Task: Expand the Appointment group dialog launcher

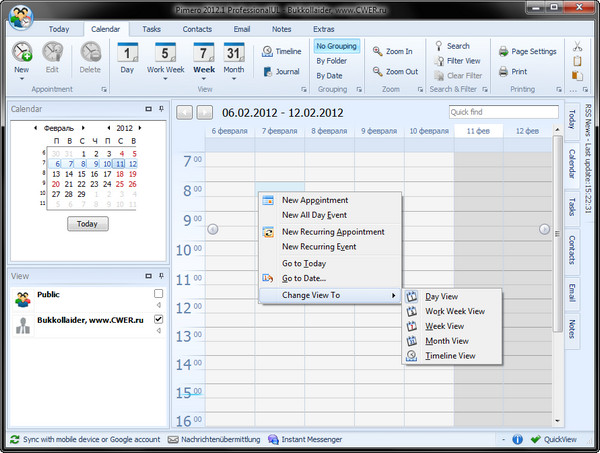Action: click(x=104, y=90)
